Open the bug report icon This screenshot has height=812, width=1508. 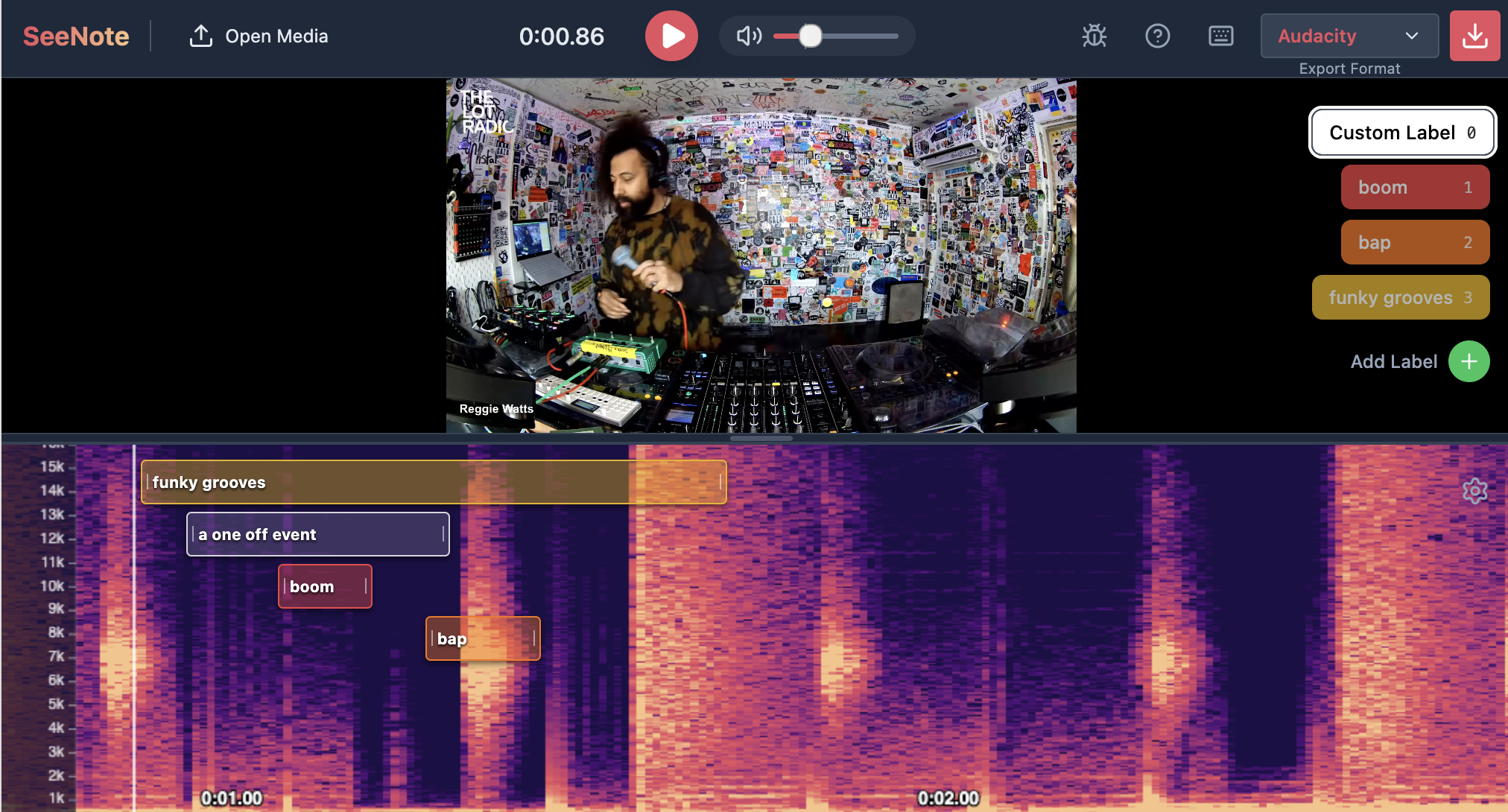tap(1094, 36)
